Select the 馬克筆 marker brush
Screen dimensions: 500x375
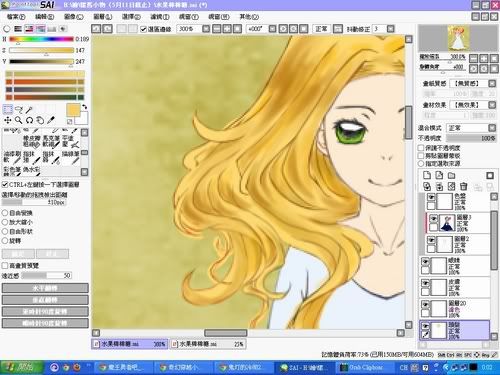click(51, 141)
